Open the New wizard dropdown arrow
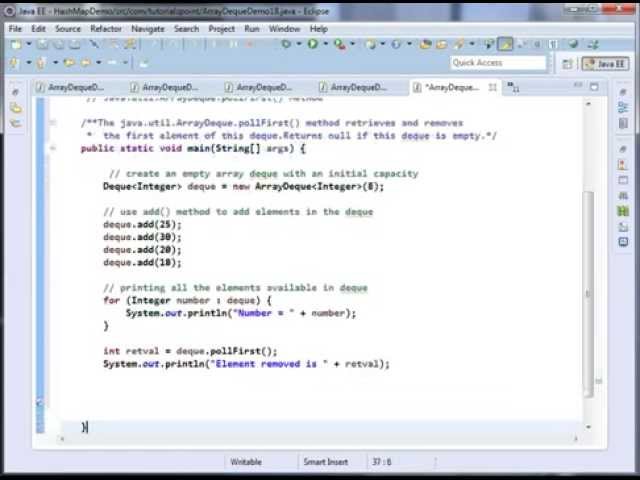Image resolution: width=640 pixels, height=480 pixels. (29, 44)
